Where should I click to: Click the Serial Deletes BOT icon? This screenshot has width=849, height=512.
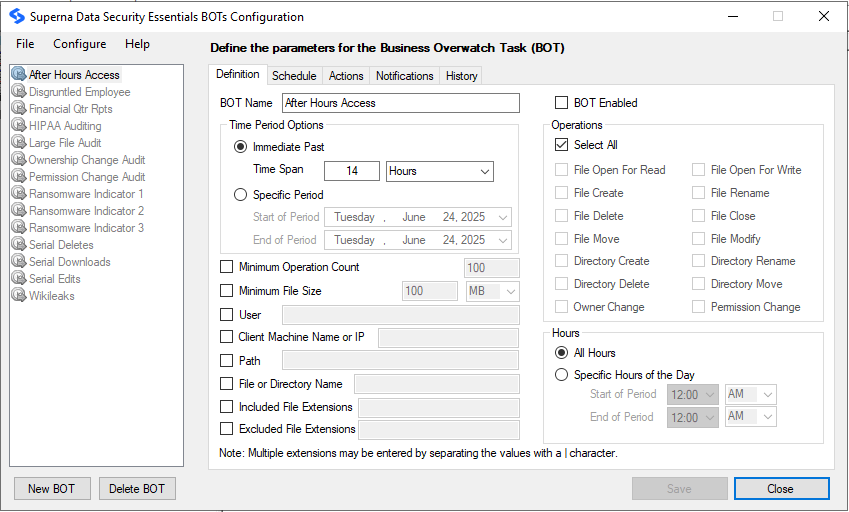19,244
